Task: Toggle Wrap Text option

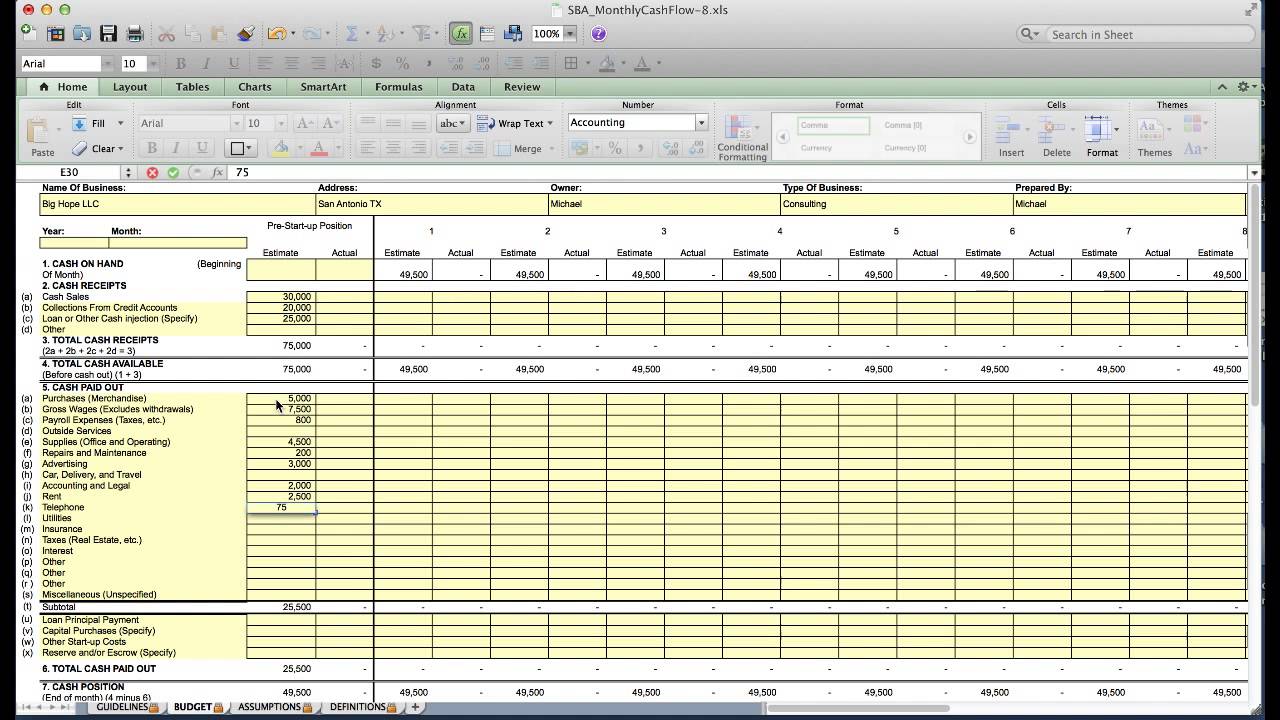Action: tap(515, 123)
